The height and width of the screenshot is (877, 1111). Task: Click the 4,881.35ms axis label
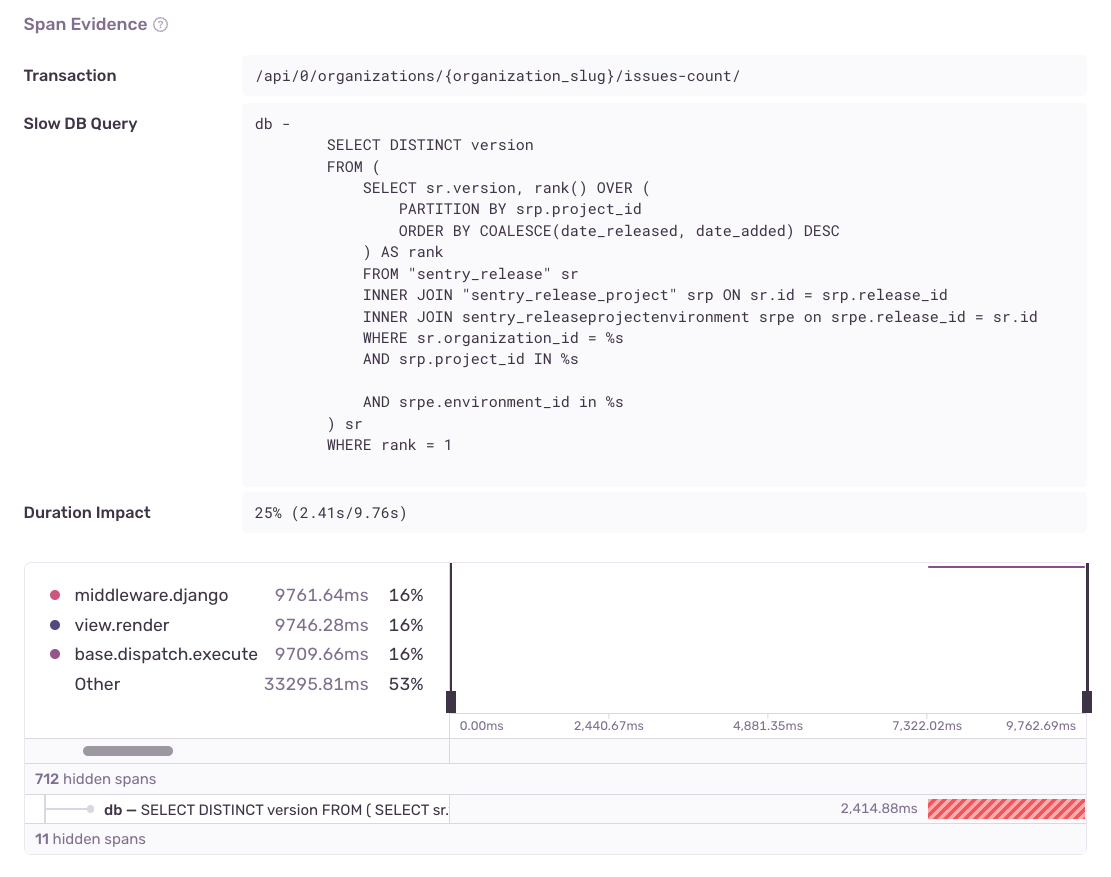point(766,726)
